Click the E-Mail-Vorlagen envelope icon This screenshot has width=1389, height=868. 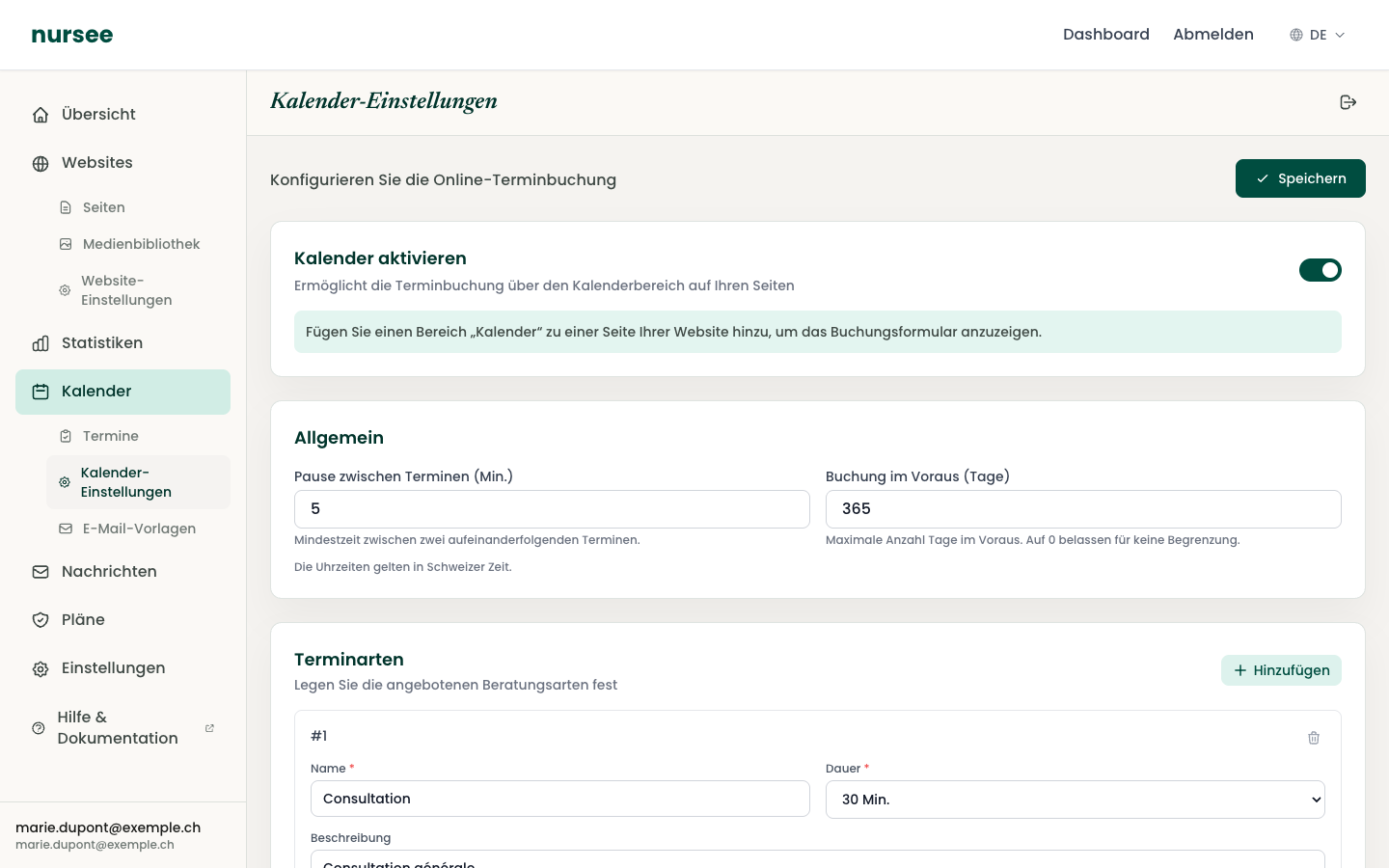click(66, 529)
